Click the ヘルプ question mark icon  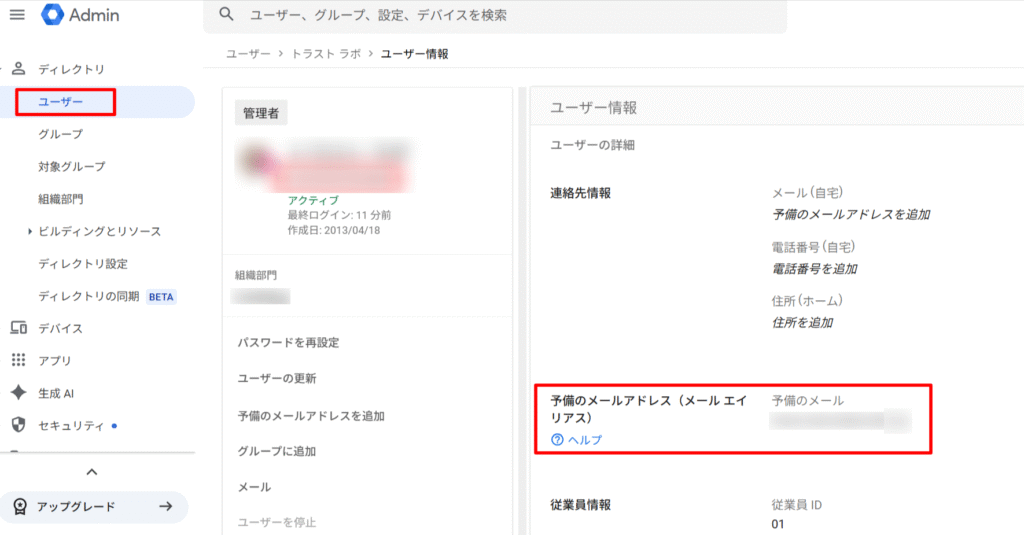(x=558, y=440)
